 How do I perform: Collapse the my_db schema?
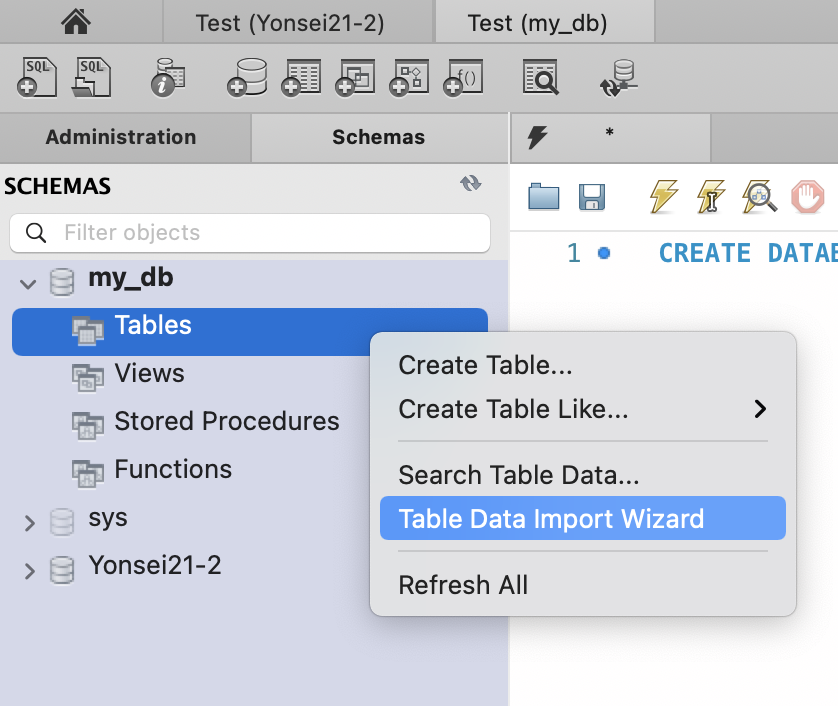tap(28, 284)
